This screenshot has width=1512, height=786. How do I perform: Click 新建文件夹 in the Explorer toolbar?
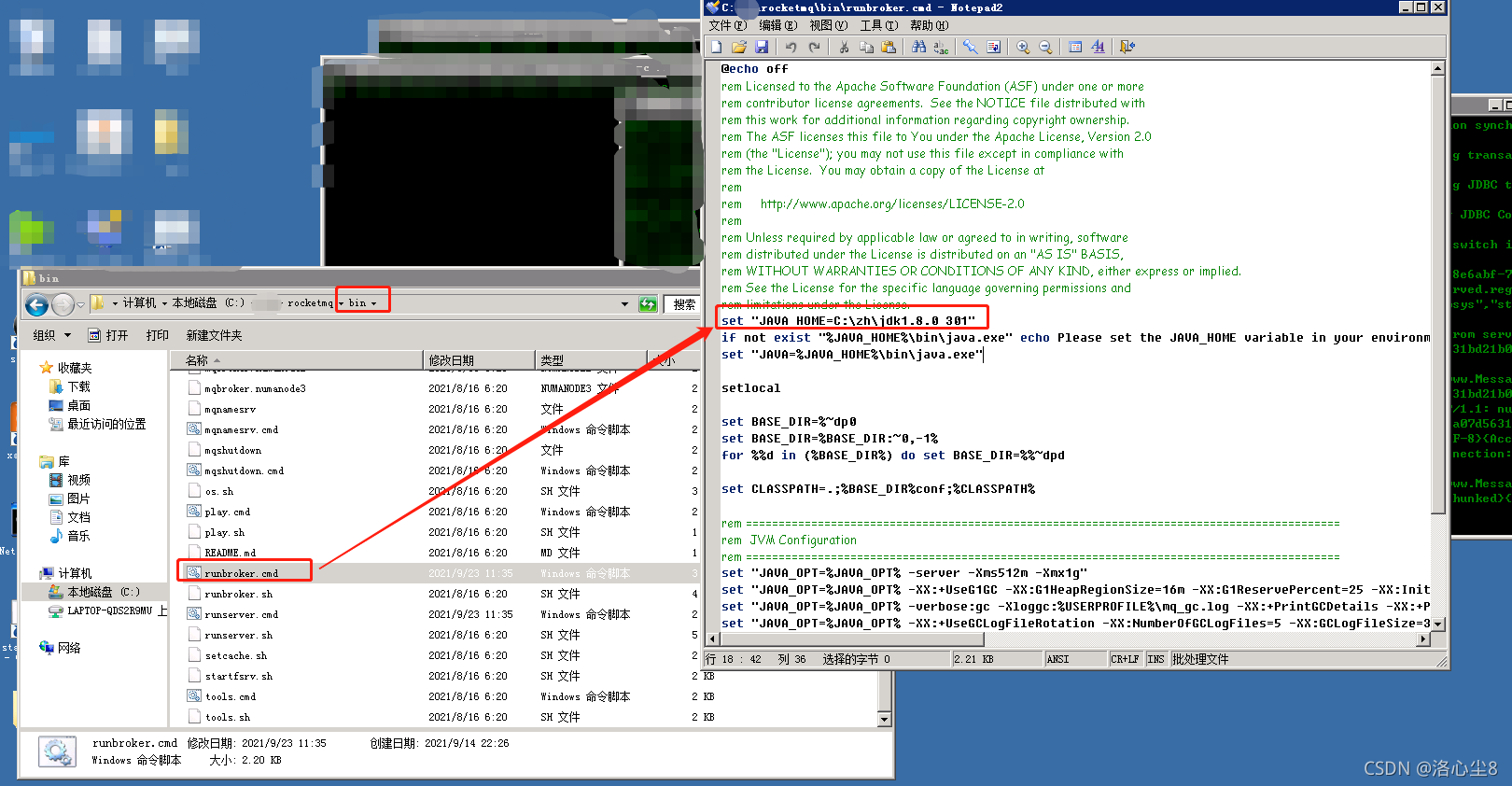[x=214, y=335]
